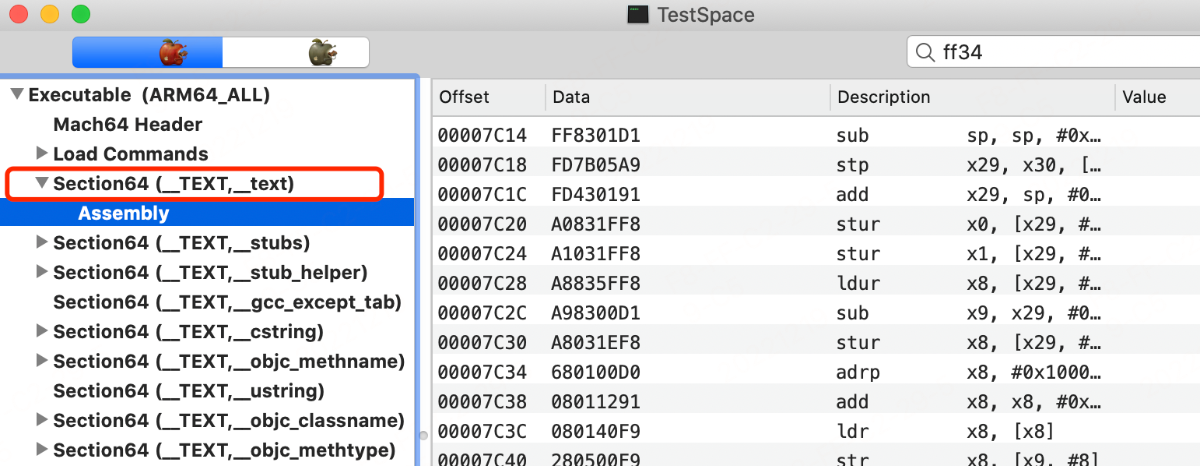Select Section64 (__TEXT,__ustring) entry
1200x466 pixels.
pyautogui.click(x=188, y=391)
